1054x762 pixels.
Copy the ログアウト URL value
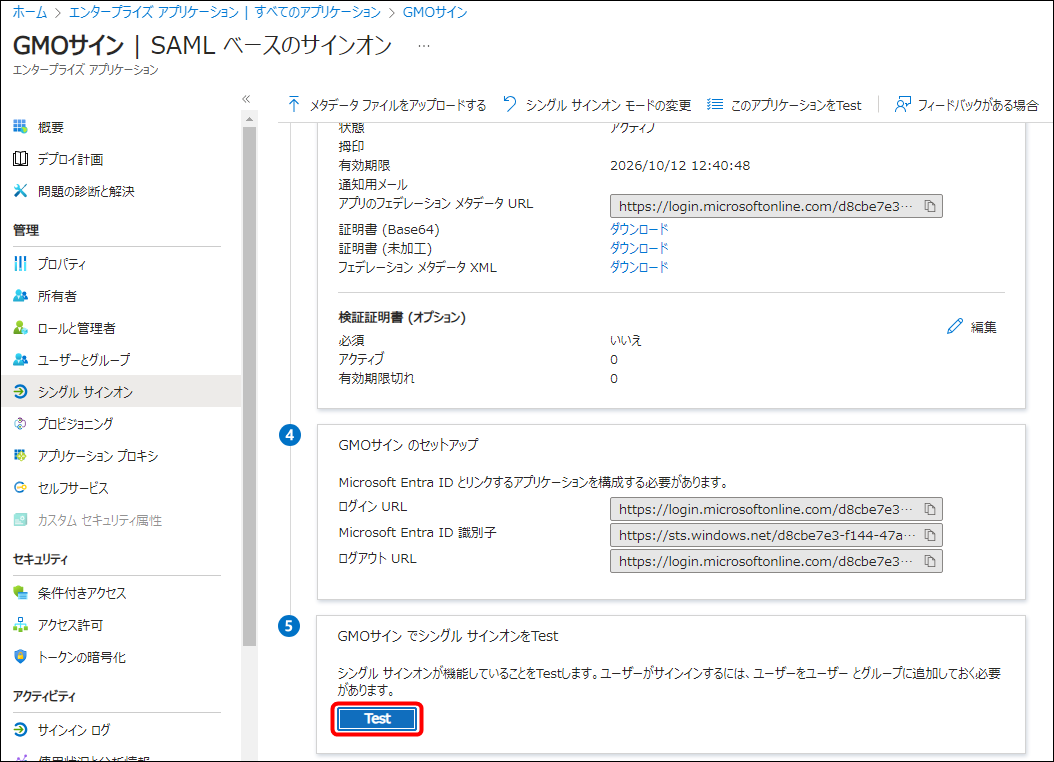click(930, 561)
